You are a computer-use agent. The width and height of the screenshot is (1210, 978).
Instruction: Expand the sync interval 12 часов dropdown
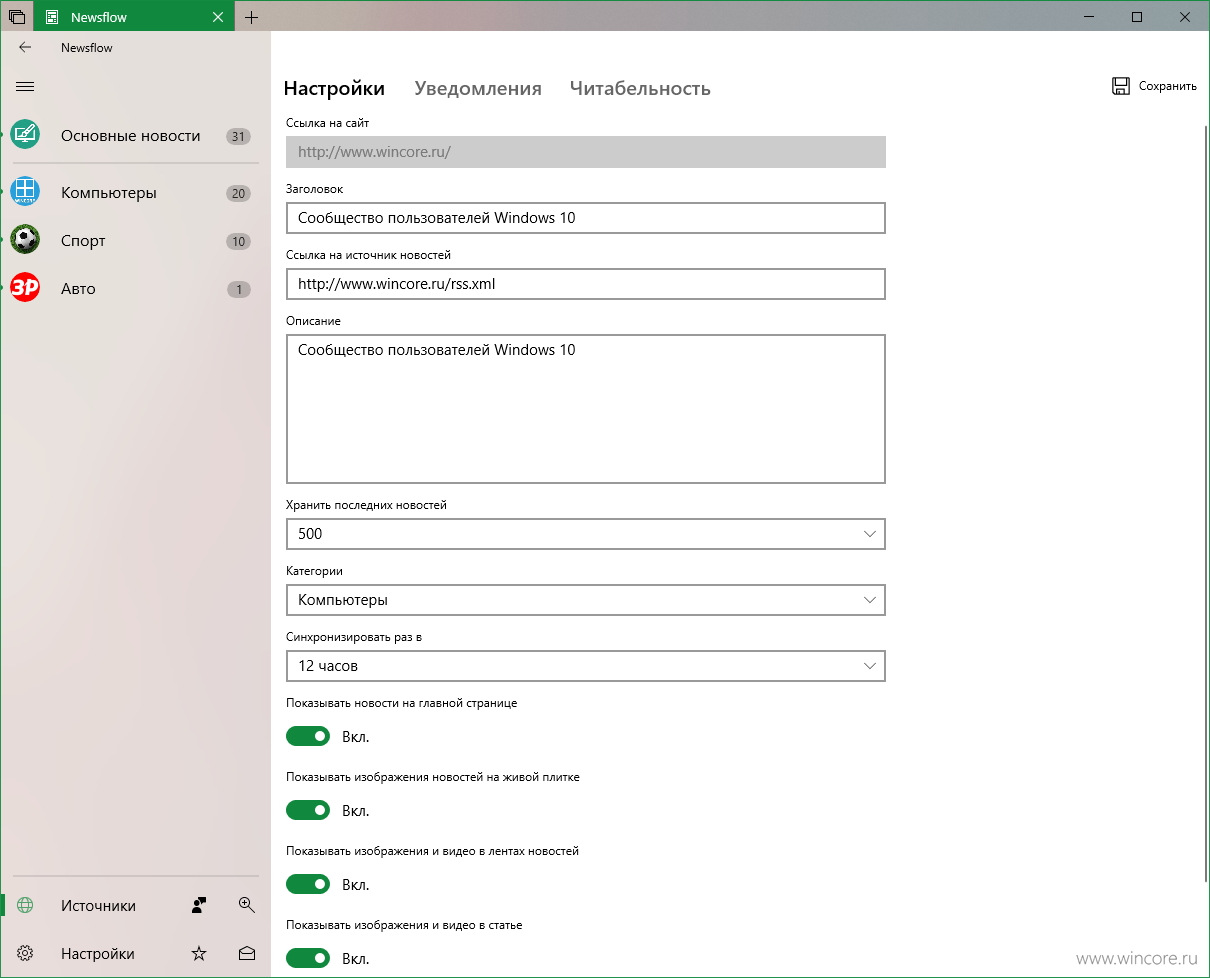click(x=586, y=666)
